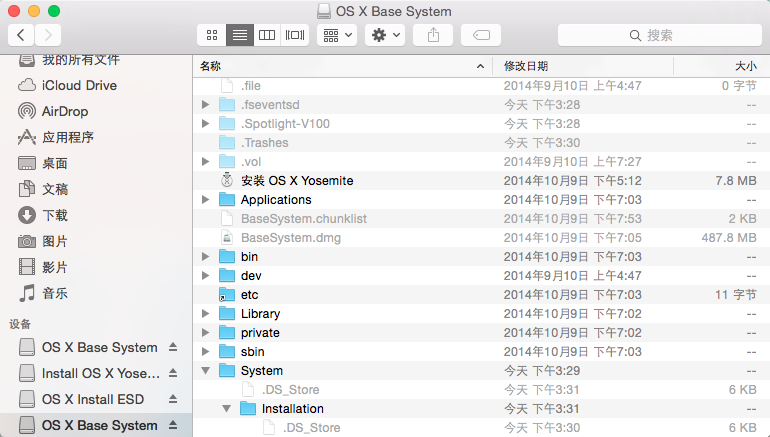Viewport: 770px width, 437px height.
Task: Switch to list view
Action: [x=240, y=35]
